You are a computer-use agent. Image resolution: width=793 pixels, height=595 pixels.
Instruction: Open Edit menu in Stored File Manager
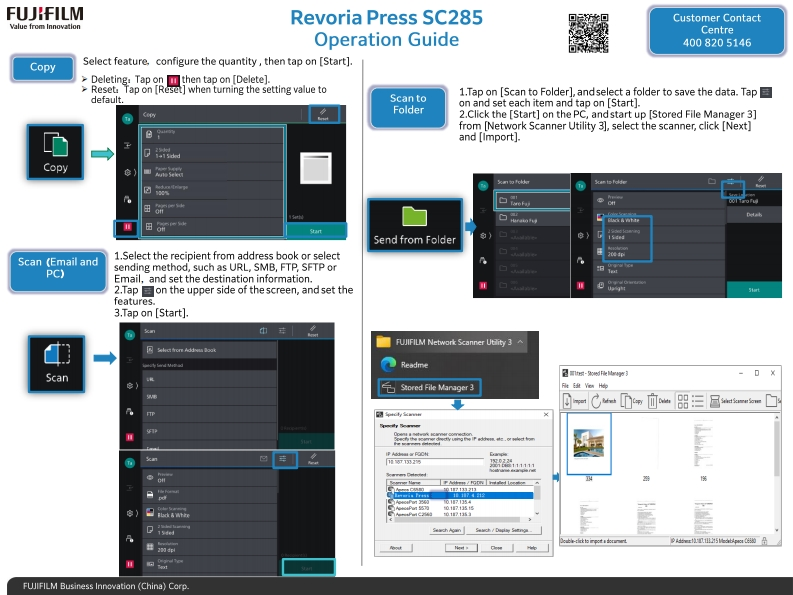point(577,386)
